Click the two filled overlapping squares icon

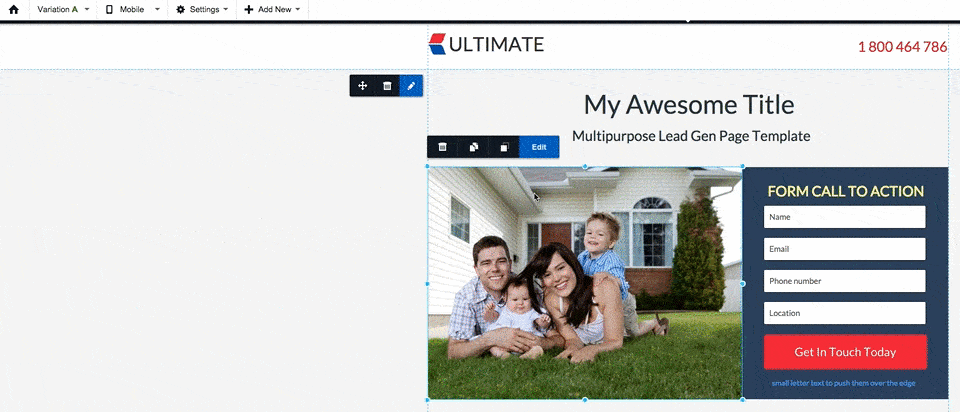473,147
